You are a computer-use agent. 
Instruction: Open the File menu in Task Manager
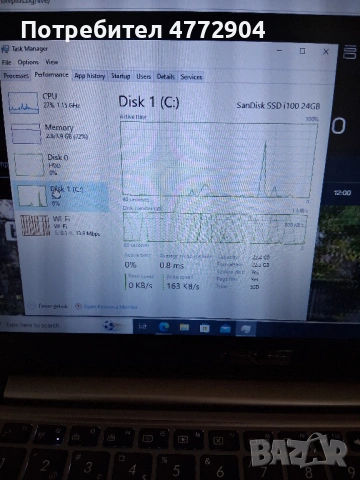pyautogui.click(x=6, y=62)
